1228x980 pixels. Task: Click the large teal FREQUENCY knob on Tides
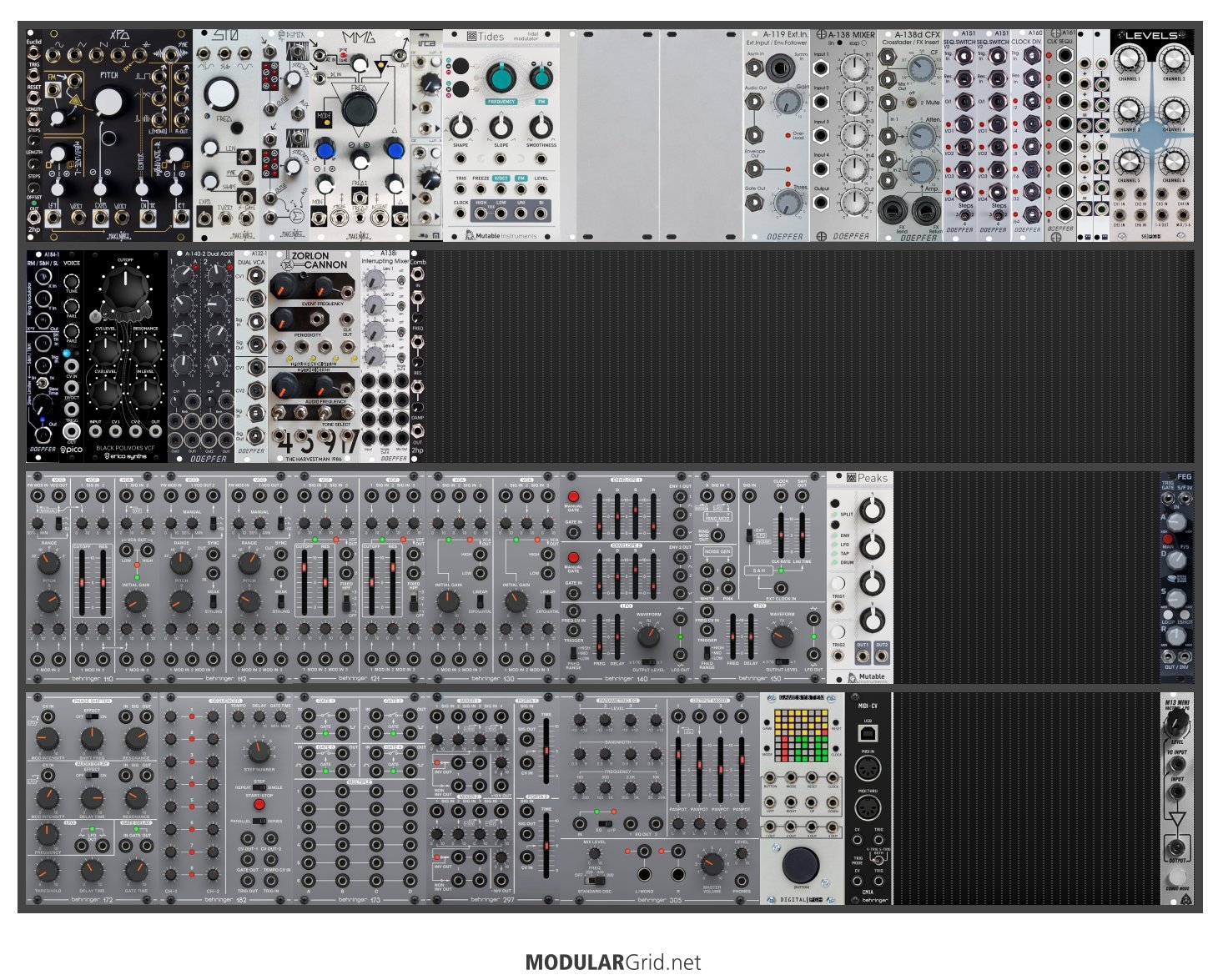[x=501, y=78]
